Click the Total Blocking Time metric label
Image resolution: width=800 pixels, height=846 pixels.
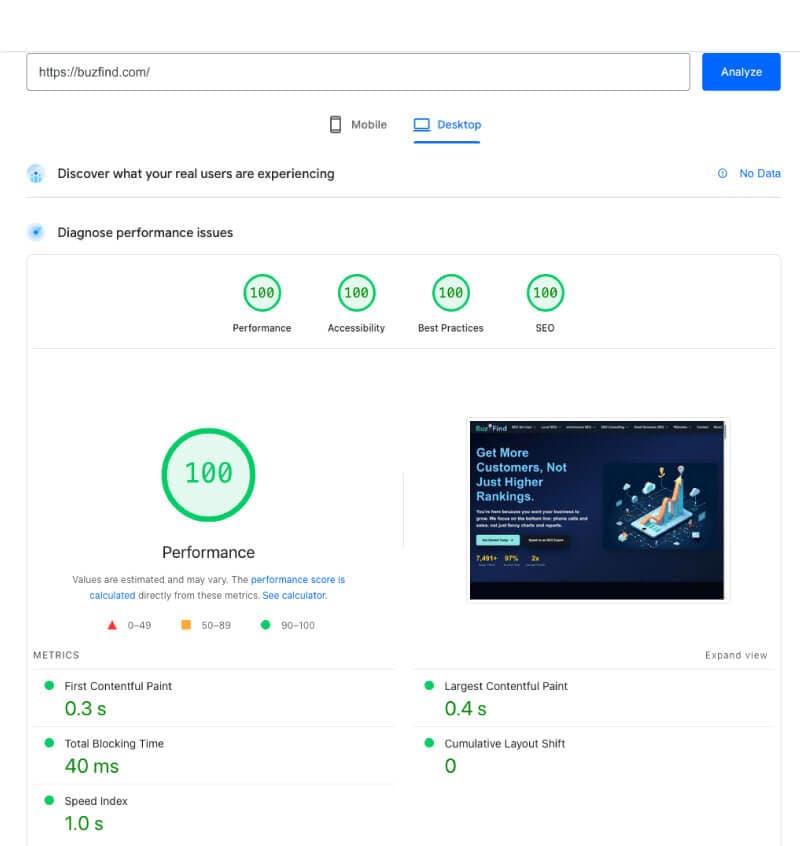114,743
